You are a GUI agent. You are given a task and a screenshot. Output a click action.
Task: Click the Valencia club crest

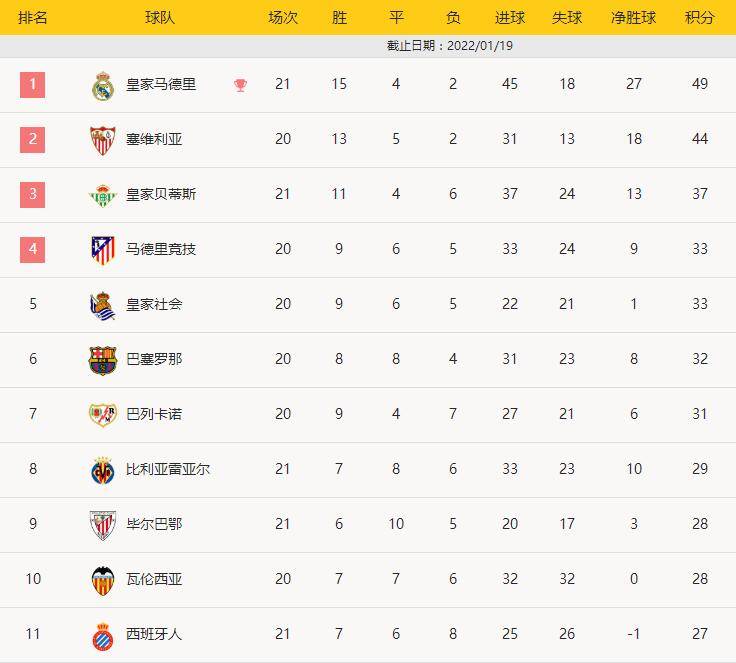[x=102, y=580]
